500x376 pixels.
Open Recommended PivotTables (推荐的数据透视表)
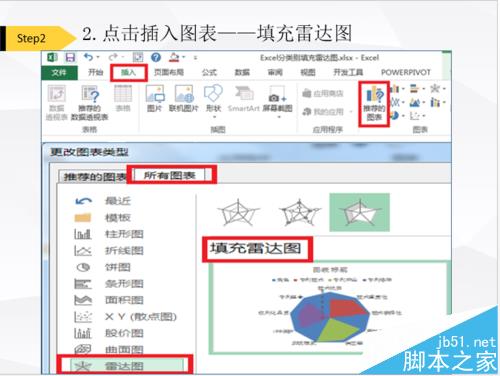pyautogui.click(x=90, y=102)
